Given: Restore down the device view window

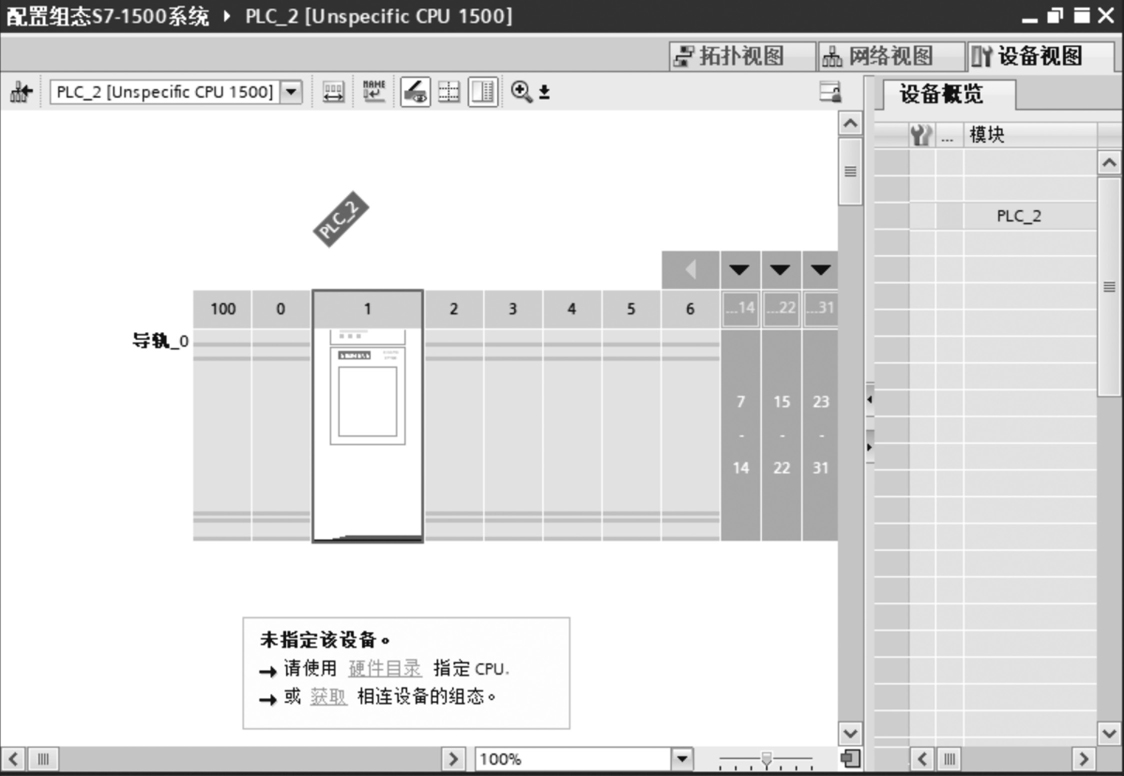Looking at the screenshot, I should 1054,16.
